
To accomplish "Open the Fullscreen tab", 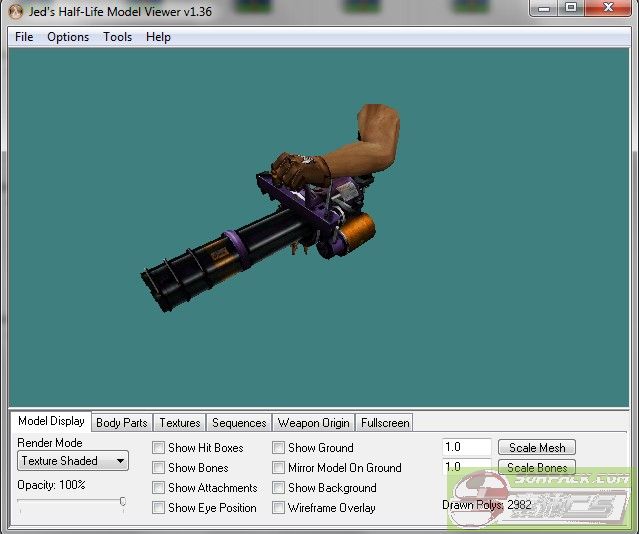I will (385, 423).
